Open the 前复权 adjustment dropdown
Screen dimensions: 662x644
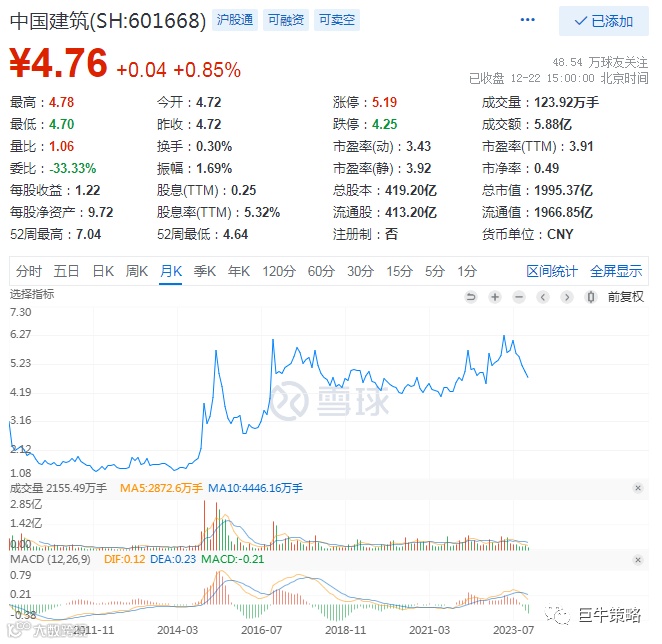[x=626, y=297]
